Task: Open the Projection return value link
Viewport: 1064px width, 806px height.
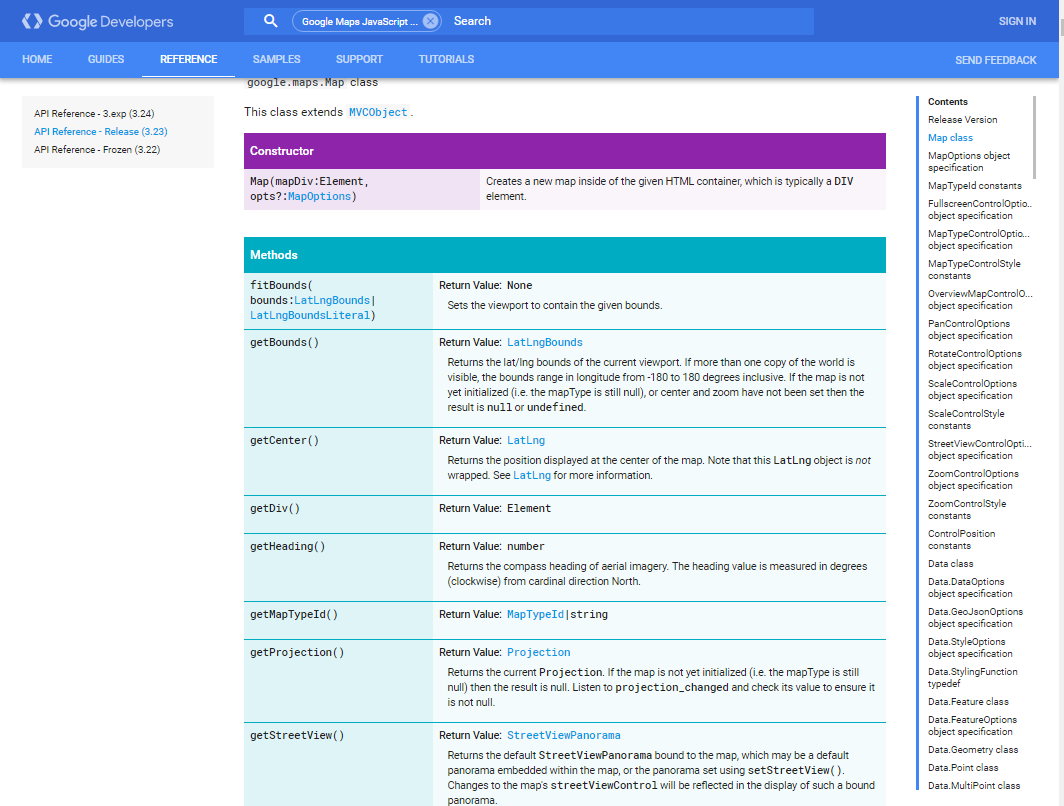Action: point(538,652)
